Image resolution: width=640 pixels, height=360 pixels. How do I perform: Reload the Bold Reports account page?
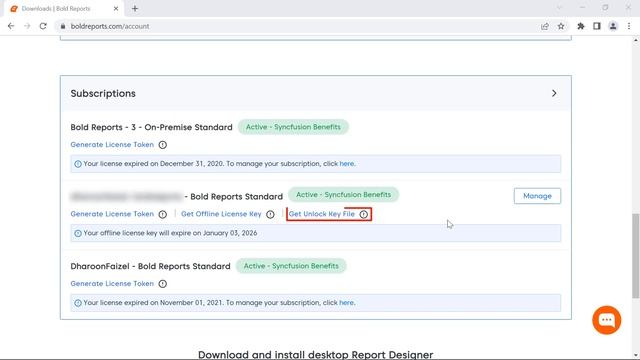point(43,26)
